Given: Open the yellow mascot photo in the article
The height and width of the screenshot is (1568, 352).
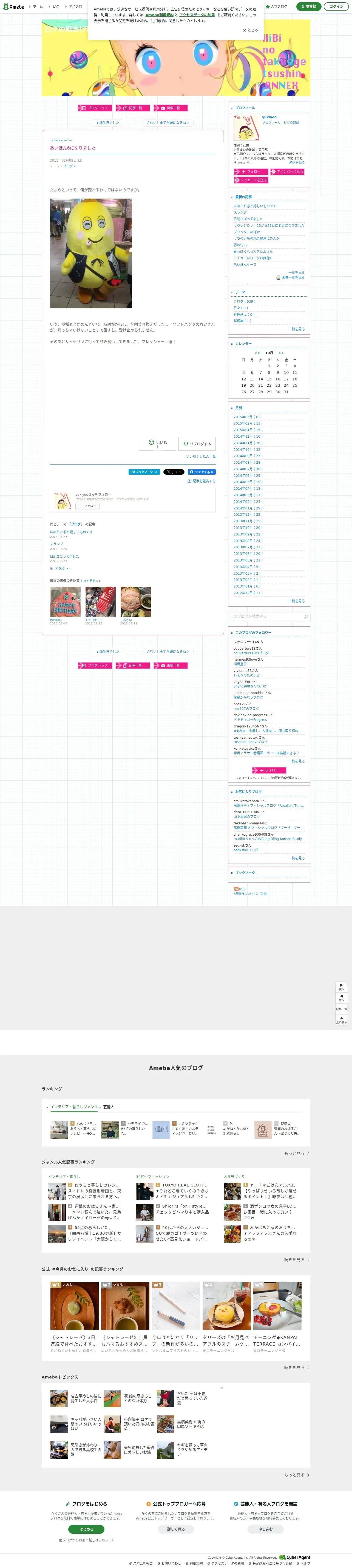Looking at the screenshot, I should pos(91,253).
